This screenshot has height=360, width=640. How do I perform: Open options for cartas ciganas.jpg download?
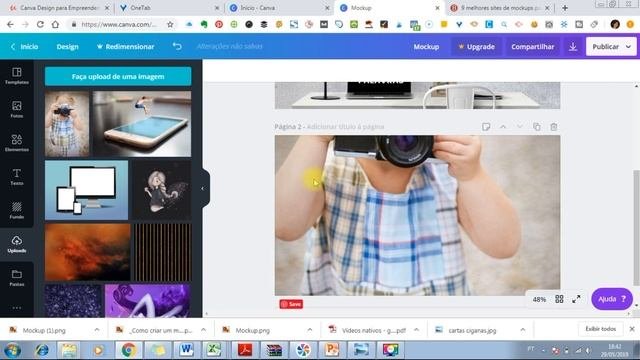(523, 330)
